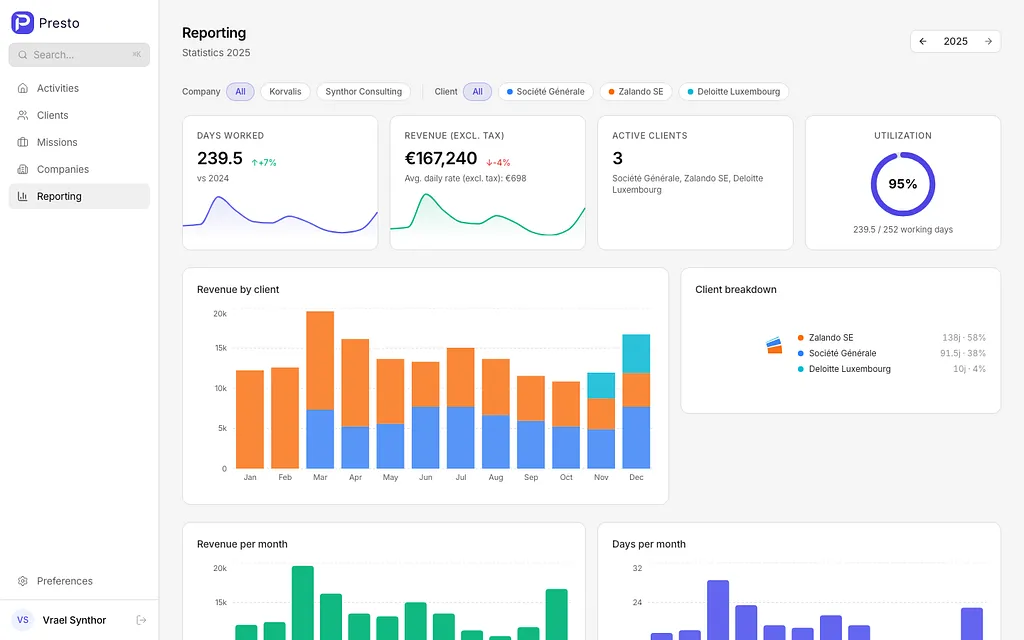Click the Missions briefcase icon
1024x640 pixels.
point(23,142)
